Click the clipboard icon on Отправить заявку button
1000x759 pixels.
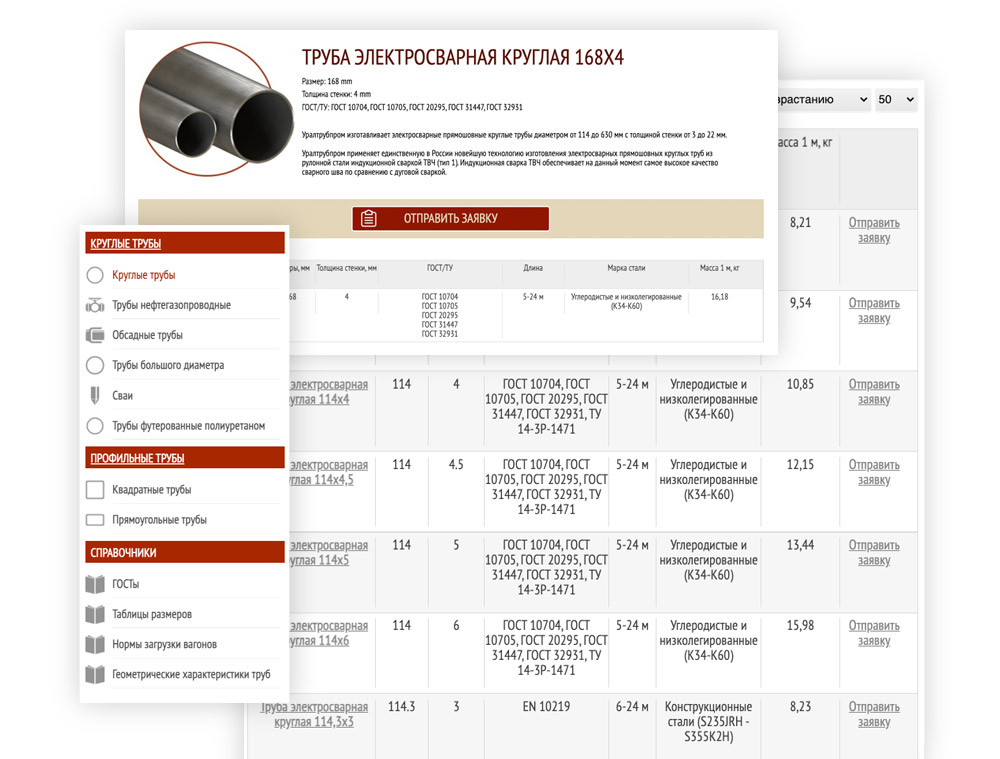369,218
